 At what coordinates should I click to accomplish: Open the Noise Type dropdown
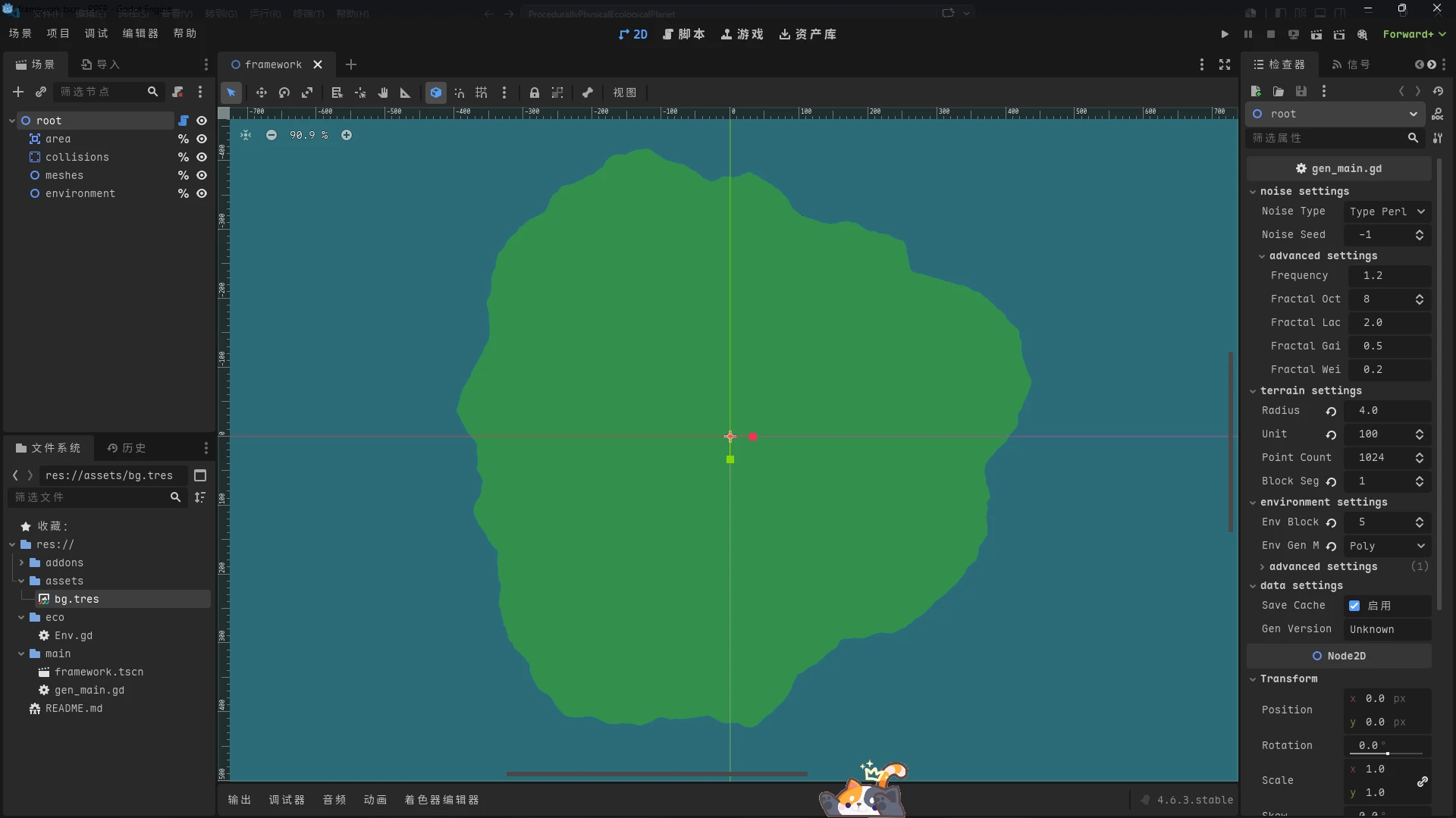tap(1387, 212)
